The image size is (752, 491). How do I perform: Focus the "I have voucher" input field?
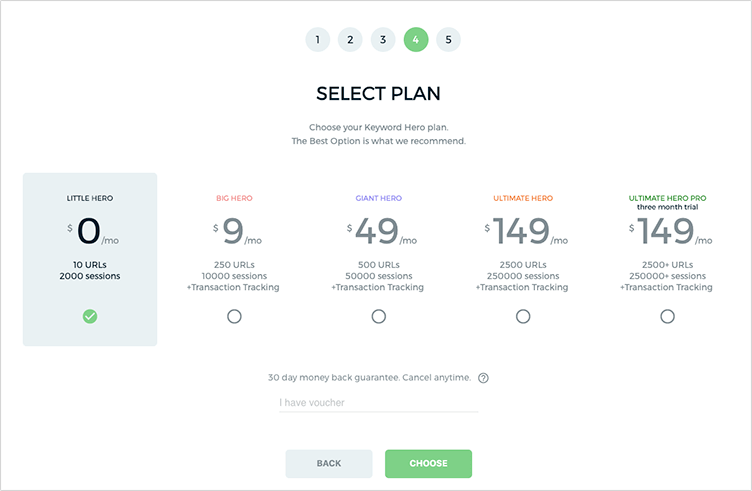click(x=378, y=403)
